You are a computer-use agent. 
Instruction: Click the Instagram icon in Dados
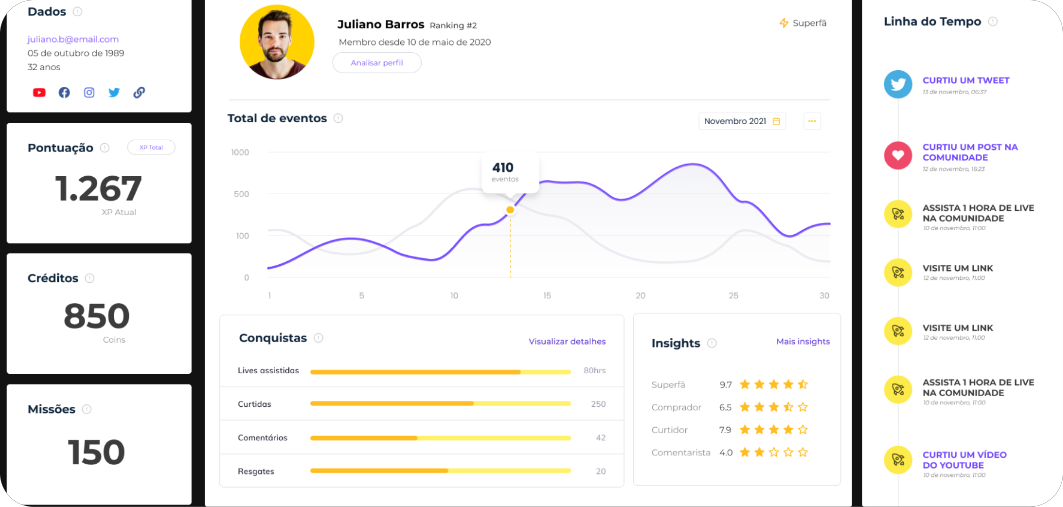pos(89,92)
